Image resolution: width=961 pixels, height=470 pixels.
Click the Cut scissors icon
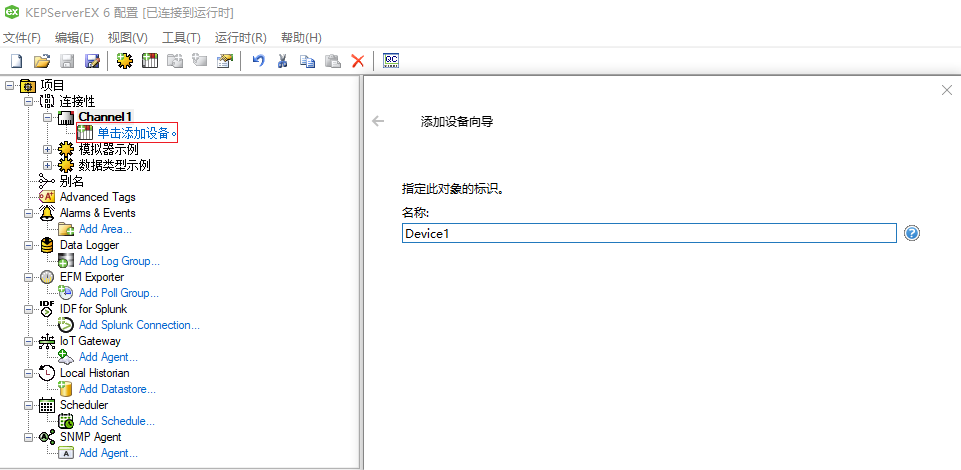tap(283, 61)
